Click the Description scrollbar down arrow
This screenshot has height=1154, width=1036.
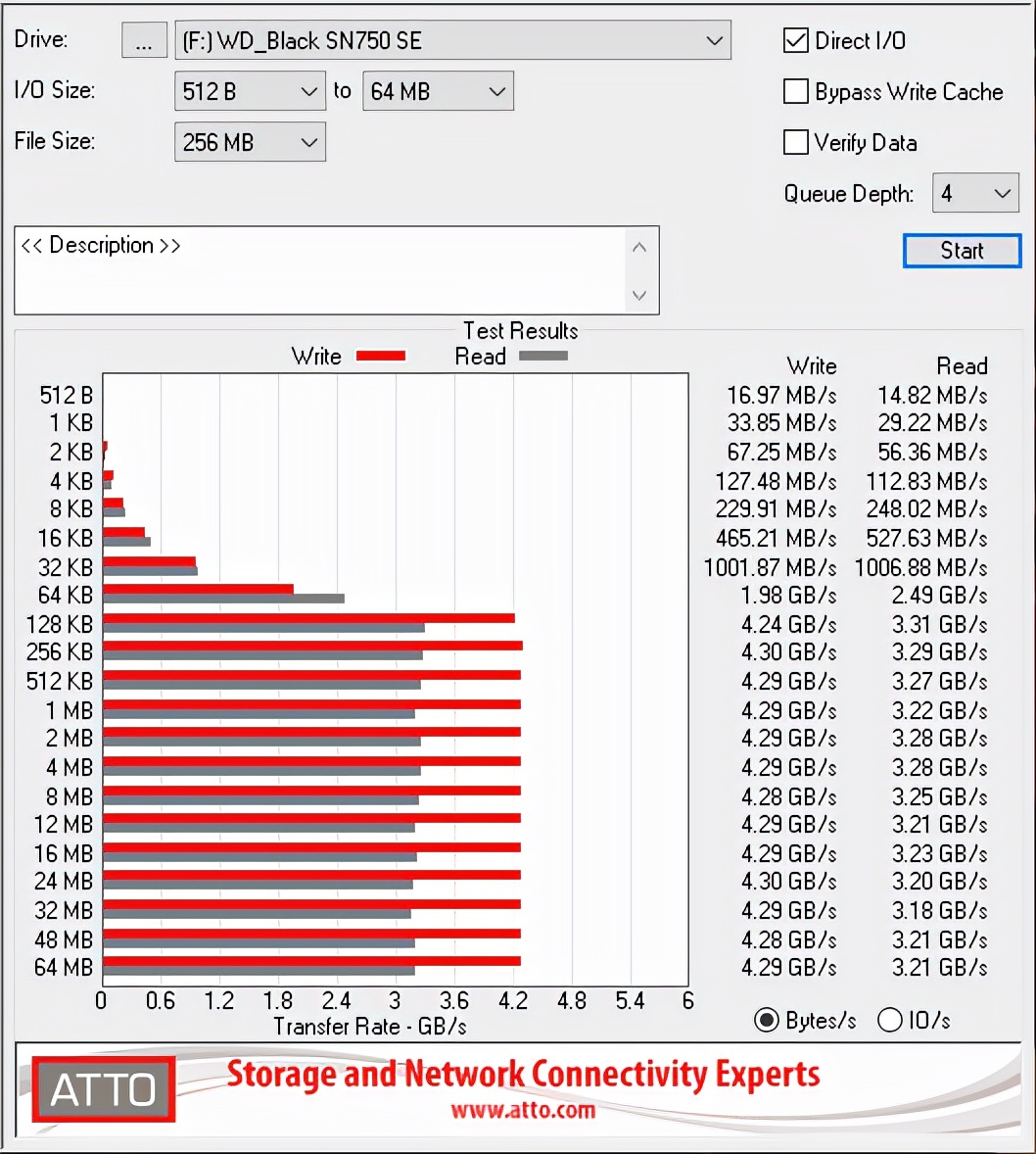click(x=639, y=295)
